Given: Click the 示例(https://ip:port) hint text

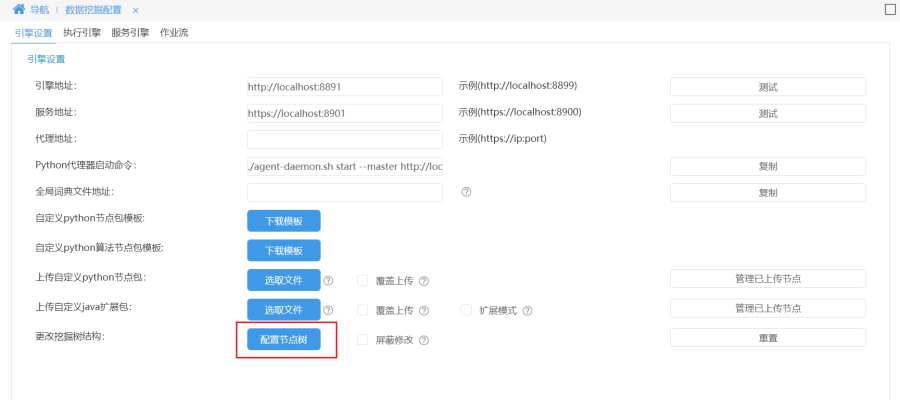Looking at the screenshot, I should (x=502, y=138).
